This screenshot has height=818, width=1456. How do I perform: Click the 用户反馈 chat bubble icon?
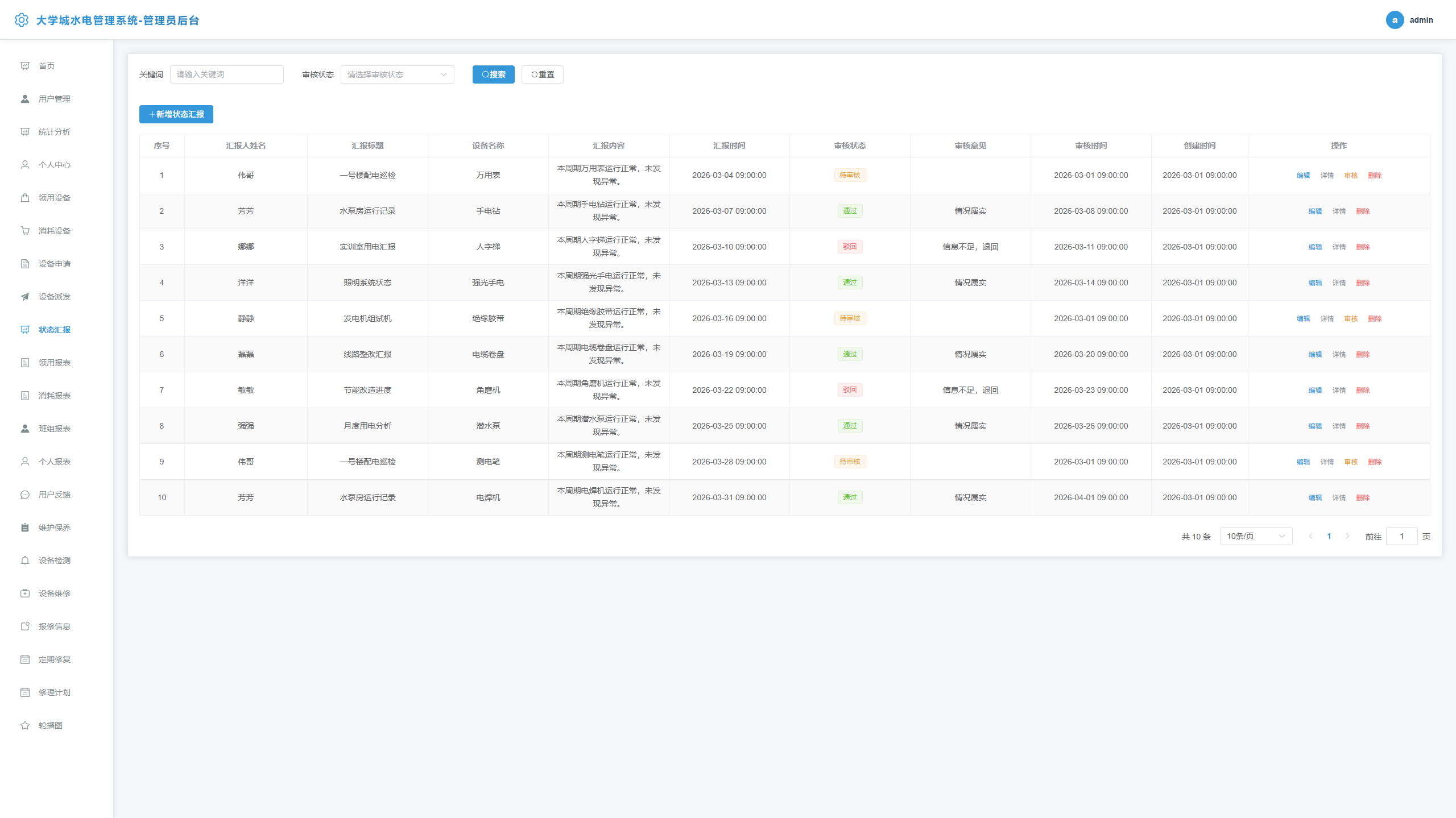pos(25,495)
